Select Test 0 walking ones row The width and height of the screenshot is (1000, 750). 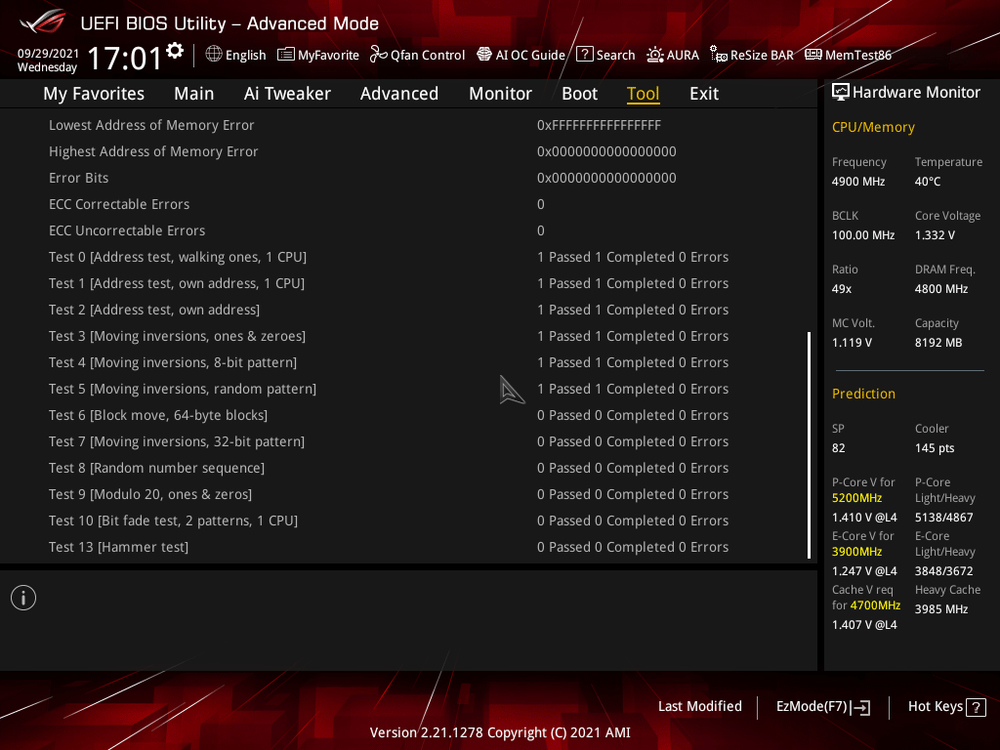click(406, 257)
